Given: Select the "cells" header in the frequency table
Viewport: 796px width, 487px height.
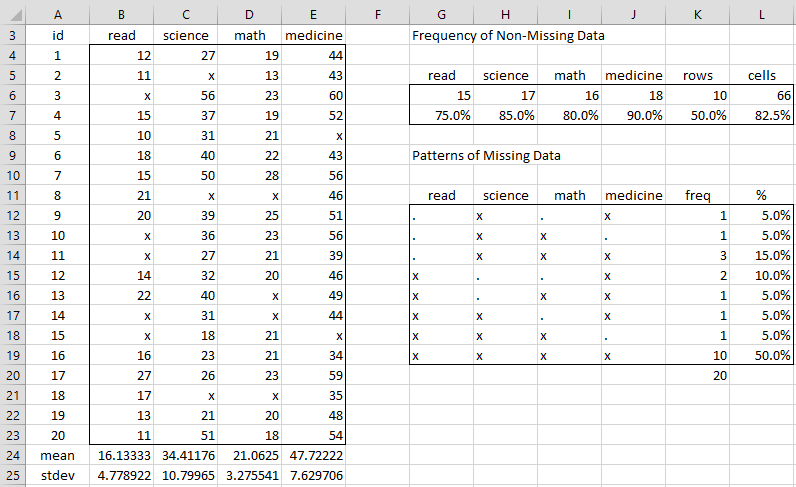Looking at the screenshot, I should [762, 75].
